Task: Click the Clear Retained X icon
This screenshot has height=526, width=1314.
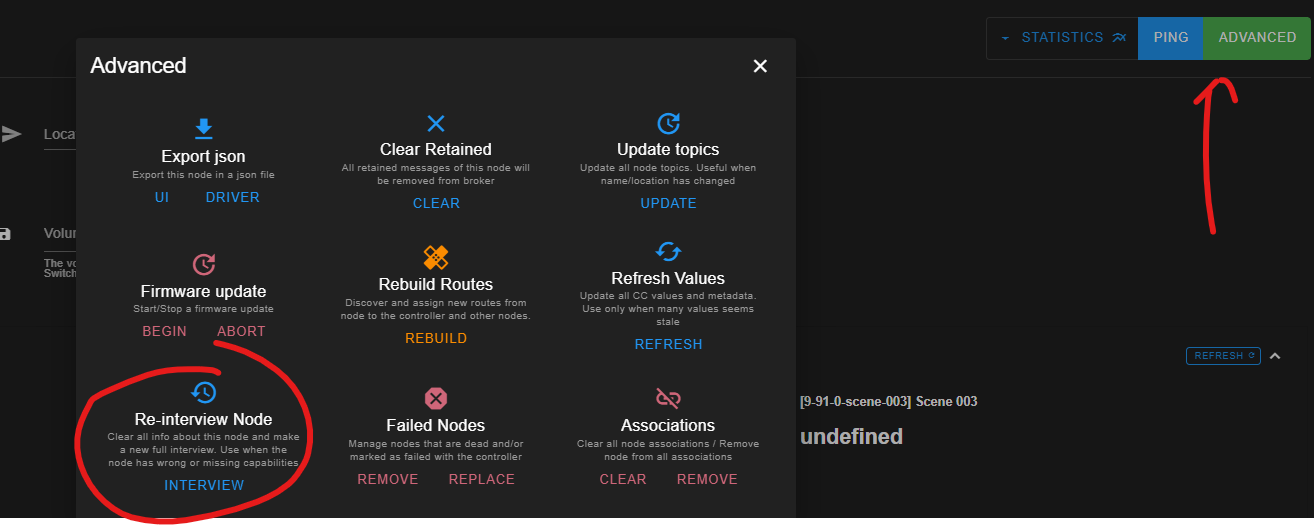Action: click(436, 123)
